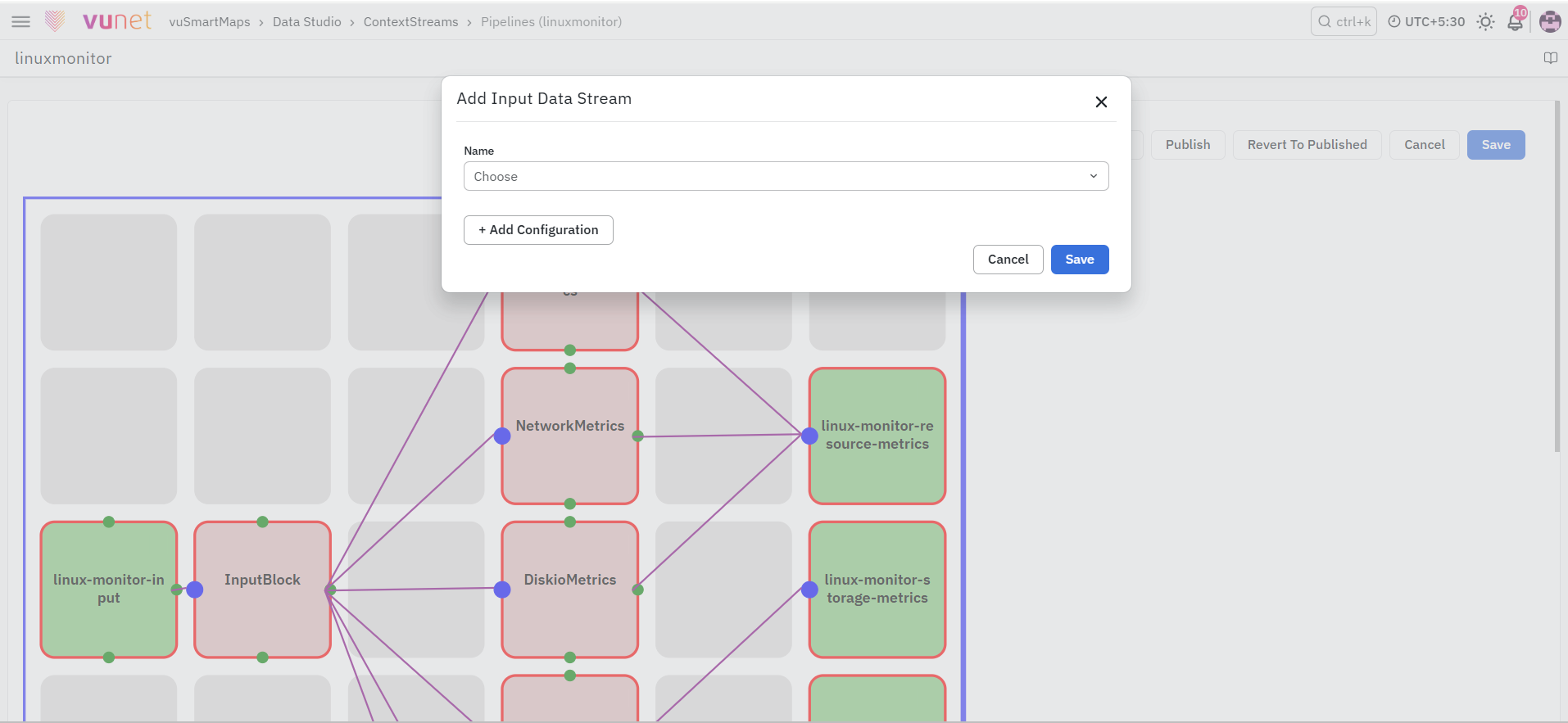The image size is (1568, 723).
Task: Toggle the light/dark theme sun icon
Action: click(x=1485, y=22)
